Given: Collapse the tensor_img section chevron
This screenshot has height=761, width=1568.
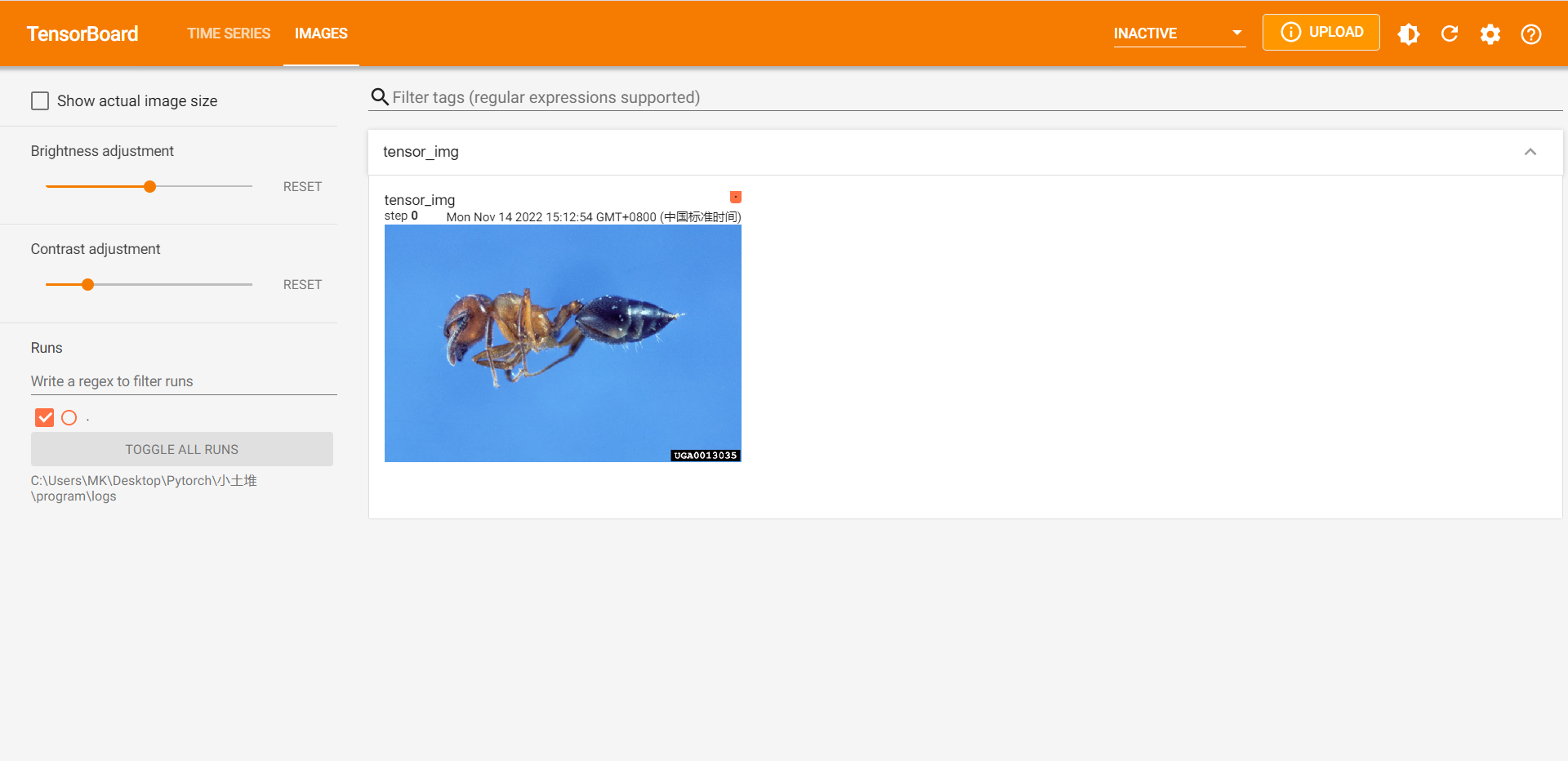Looking at the screenshot, I should point(1530,152).
